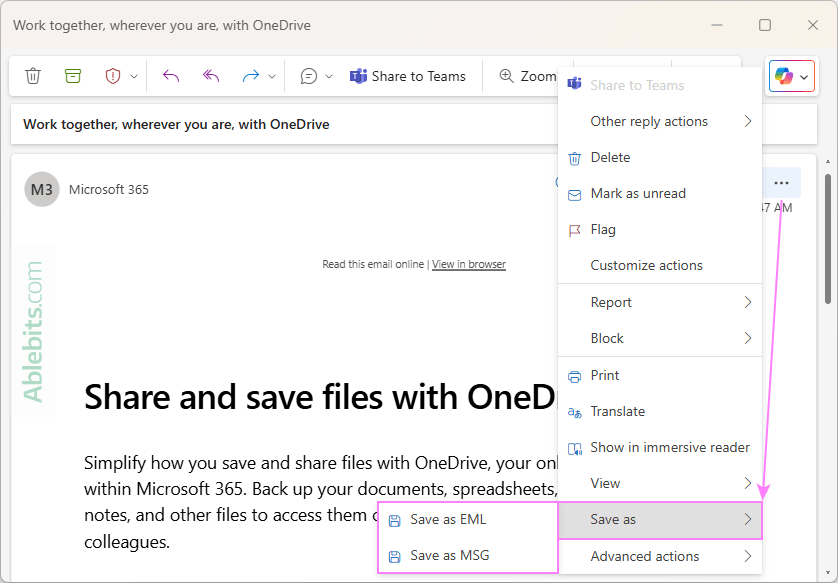Choose Save as EML
The width and height of the screenshot is (838, 583).
coord(447,519)
